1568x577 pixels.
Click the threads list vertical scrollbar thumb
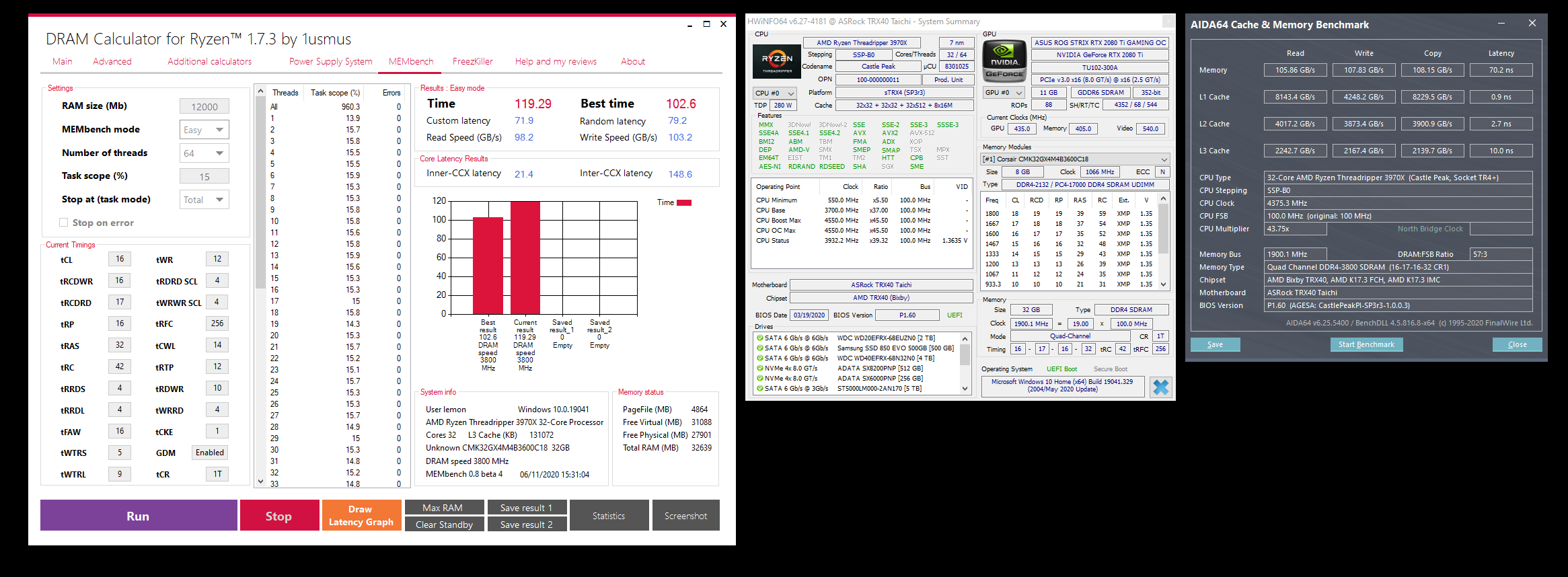261,192
